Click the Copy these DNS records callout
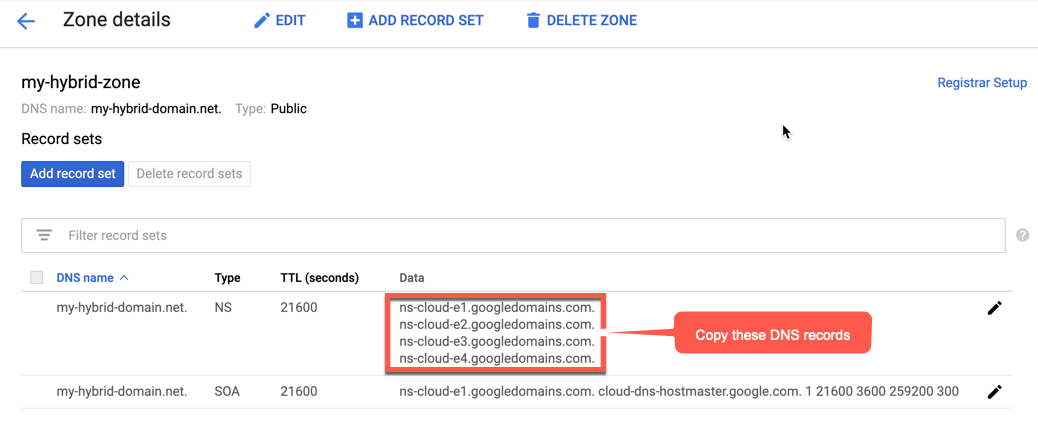This screenshot has width=1038, height=430. click(x=771, y=334)
